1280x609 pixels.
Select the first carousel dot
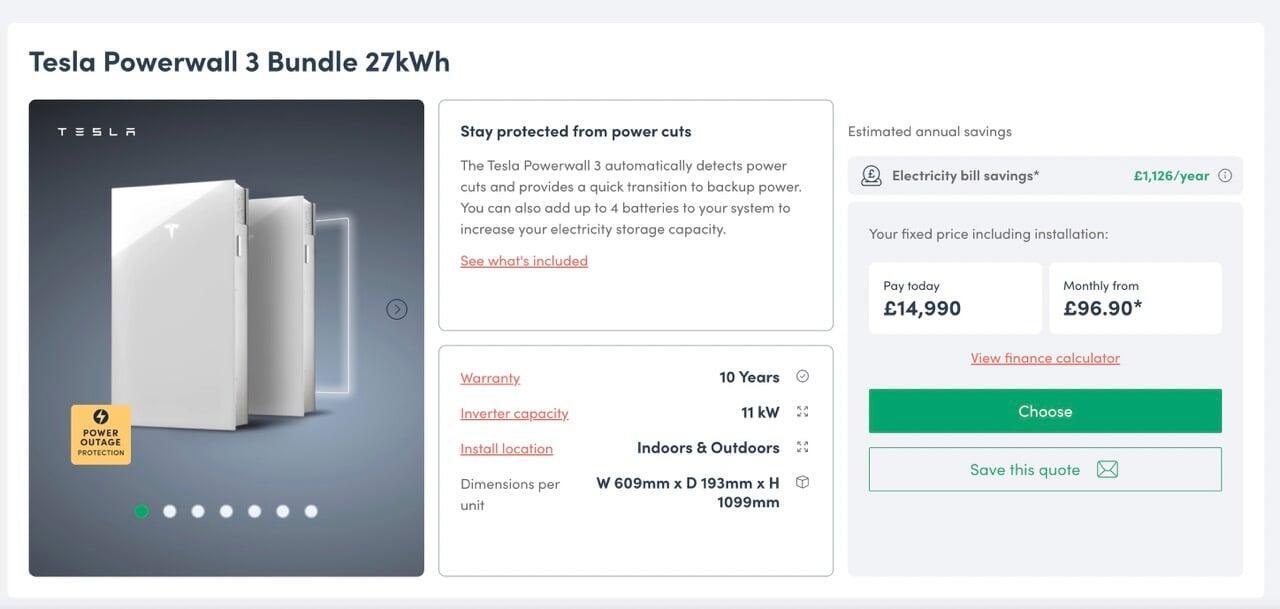pyautogui.click(x=141, y=511)
